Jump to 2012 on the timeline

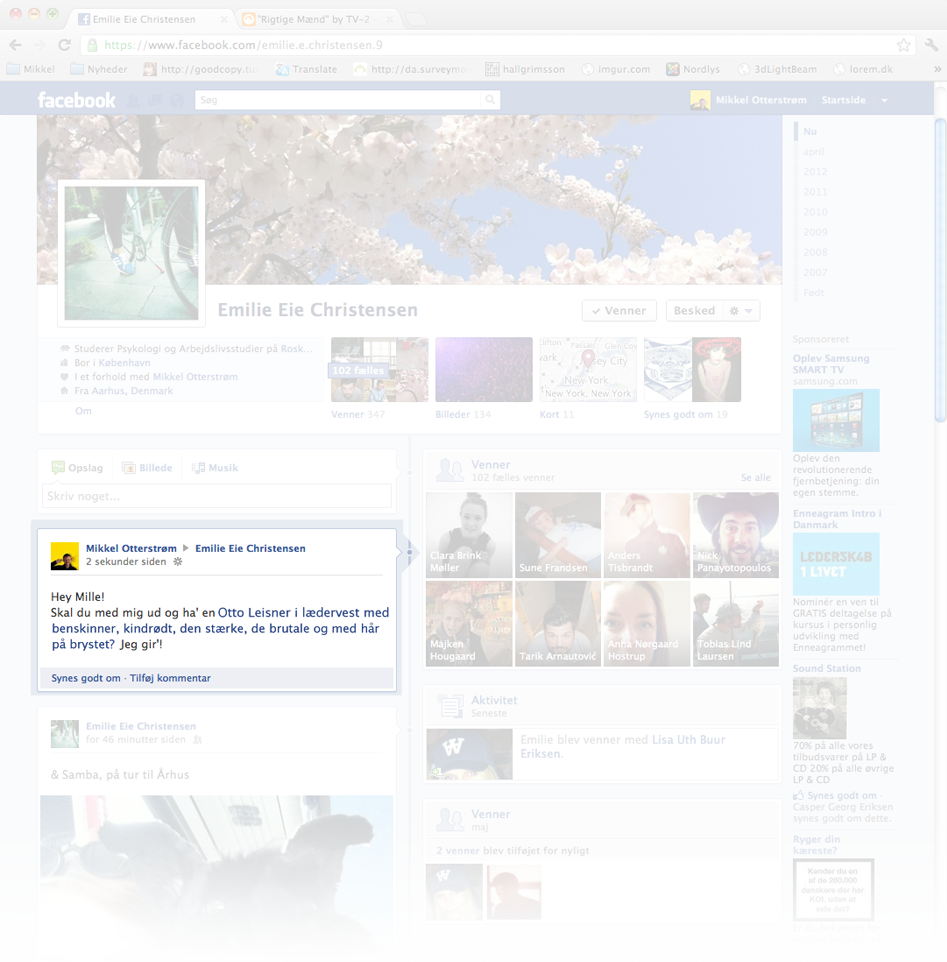[815, 172]
